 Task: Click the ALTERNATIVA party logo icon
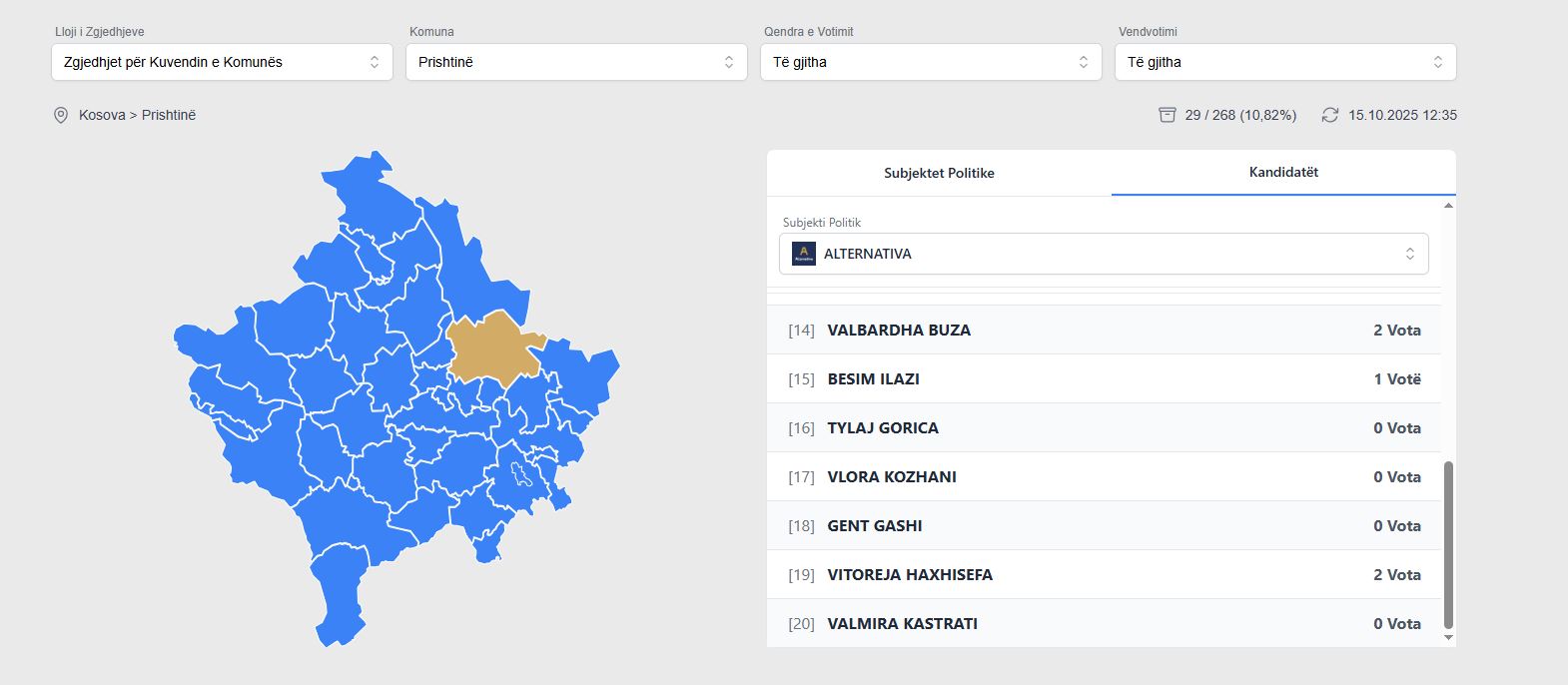click(x=803, y=254)
